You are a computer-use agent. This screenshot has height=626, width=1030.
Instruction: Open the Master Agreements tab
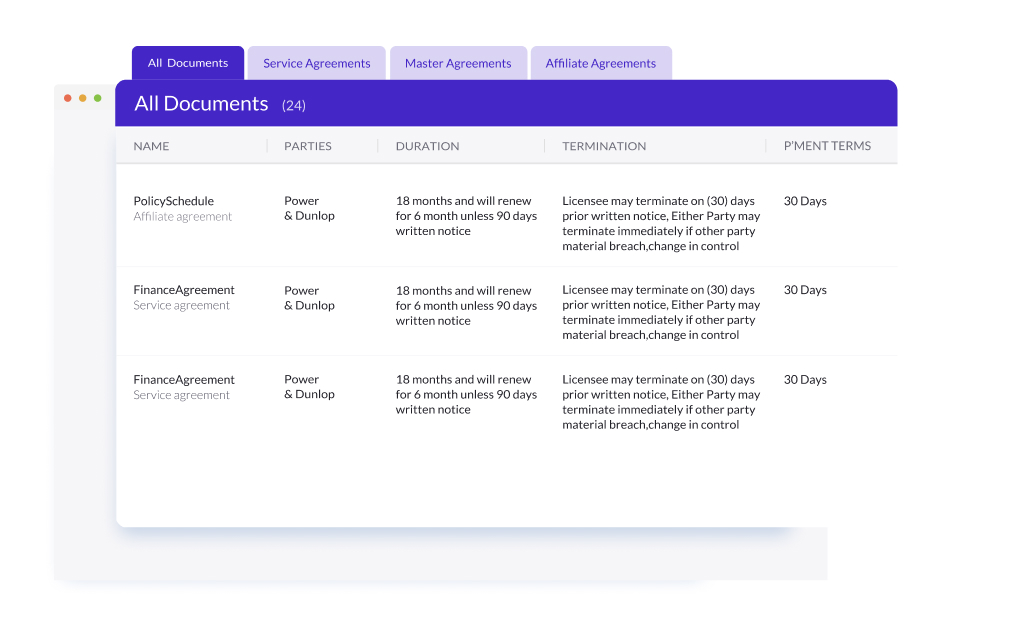click(458, 63)
